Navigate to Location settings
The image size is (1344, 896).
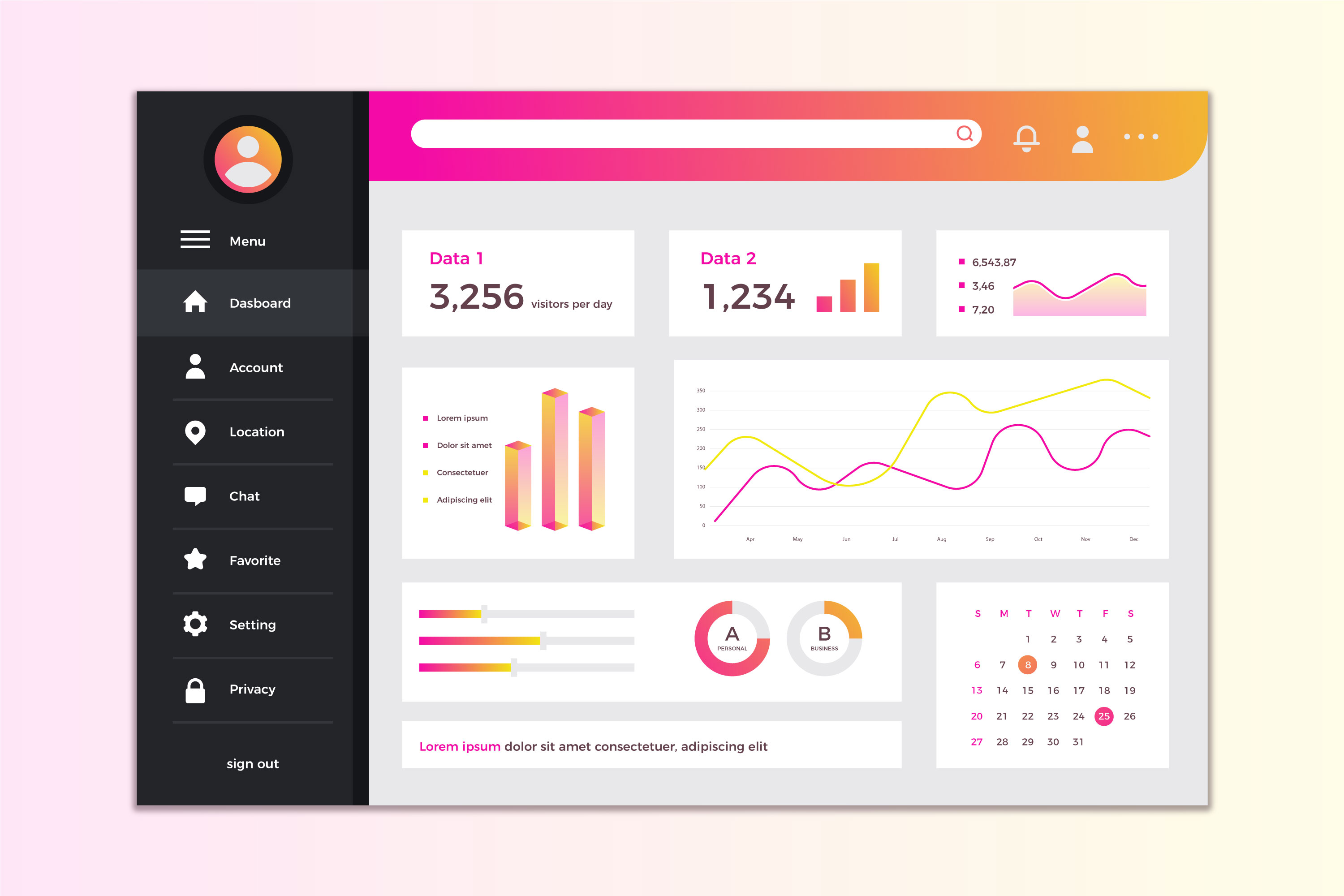pos(253,431)
